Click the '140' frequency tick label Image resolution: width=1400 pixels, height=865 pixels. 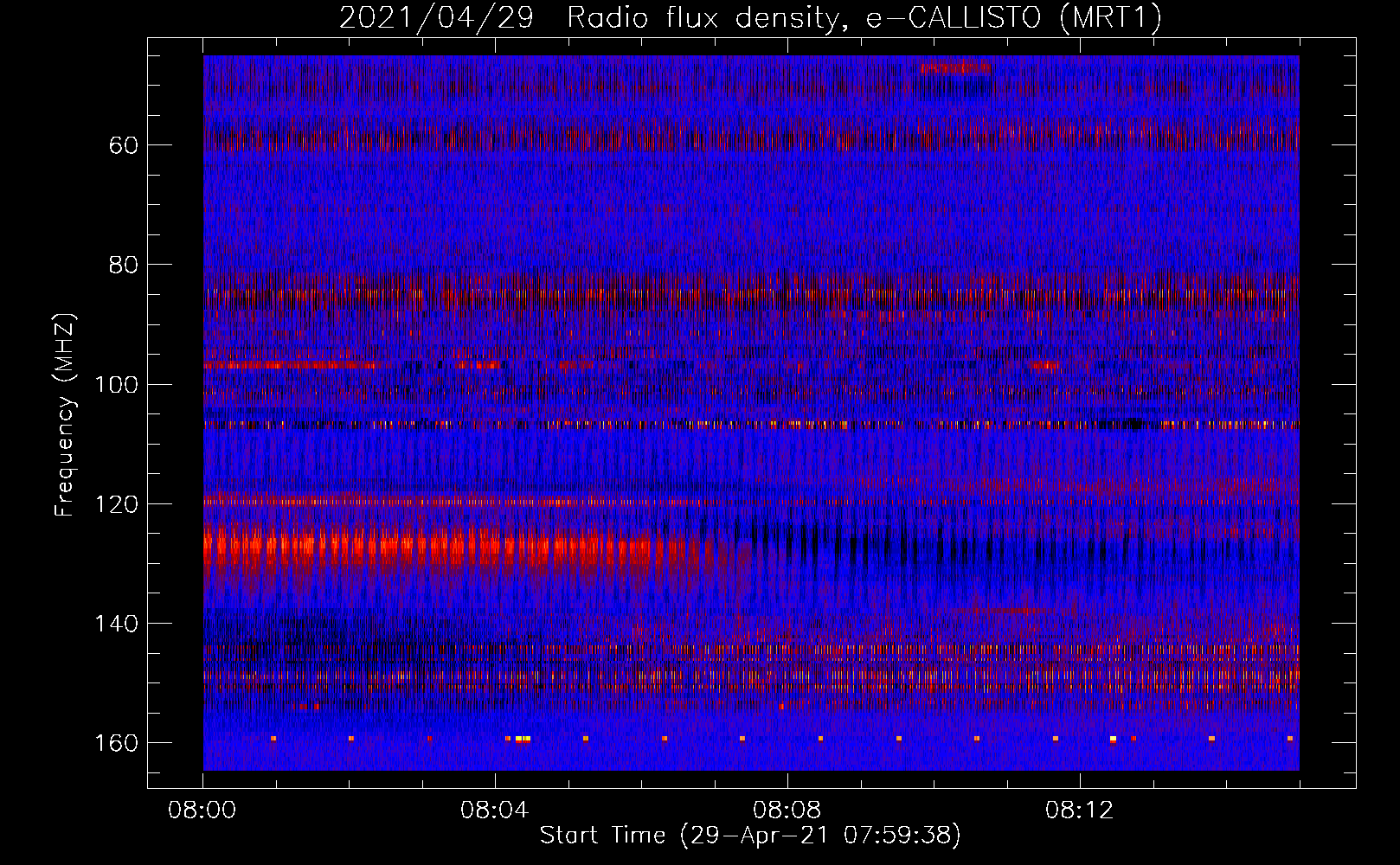[116, 624]
